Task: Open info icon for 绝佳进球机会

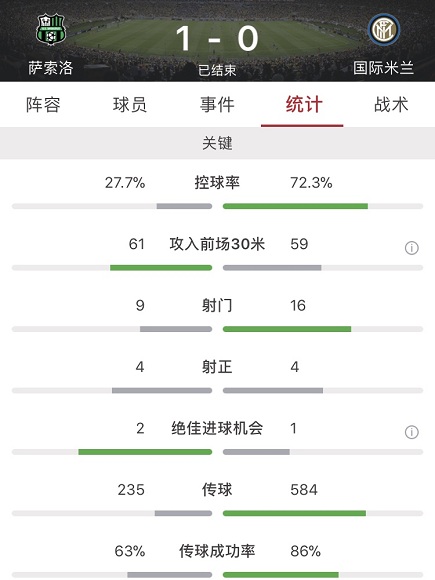Action: [x=412, y=432]
